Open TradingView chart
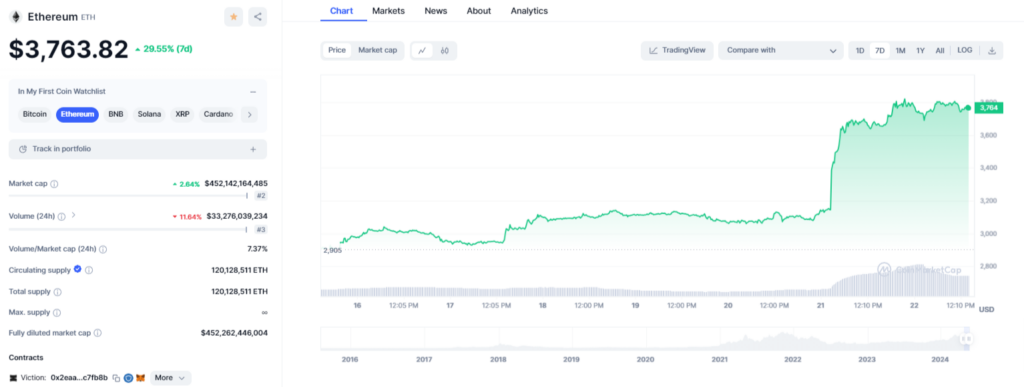The width and height of the screenshot is (1024, 387). click(x=677, y=50)
